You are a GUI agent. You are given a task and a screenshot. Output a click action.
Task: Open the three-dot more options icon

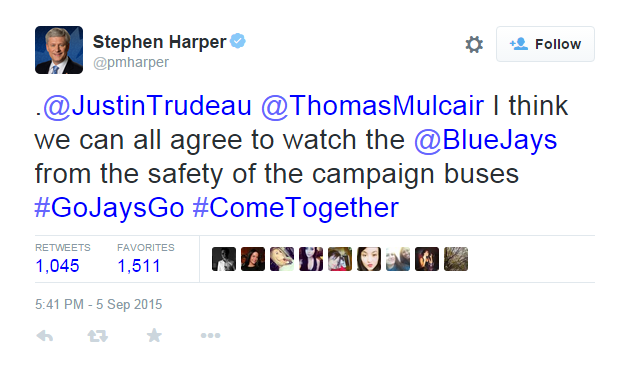tap(211, 335)
